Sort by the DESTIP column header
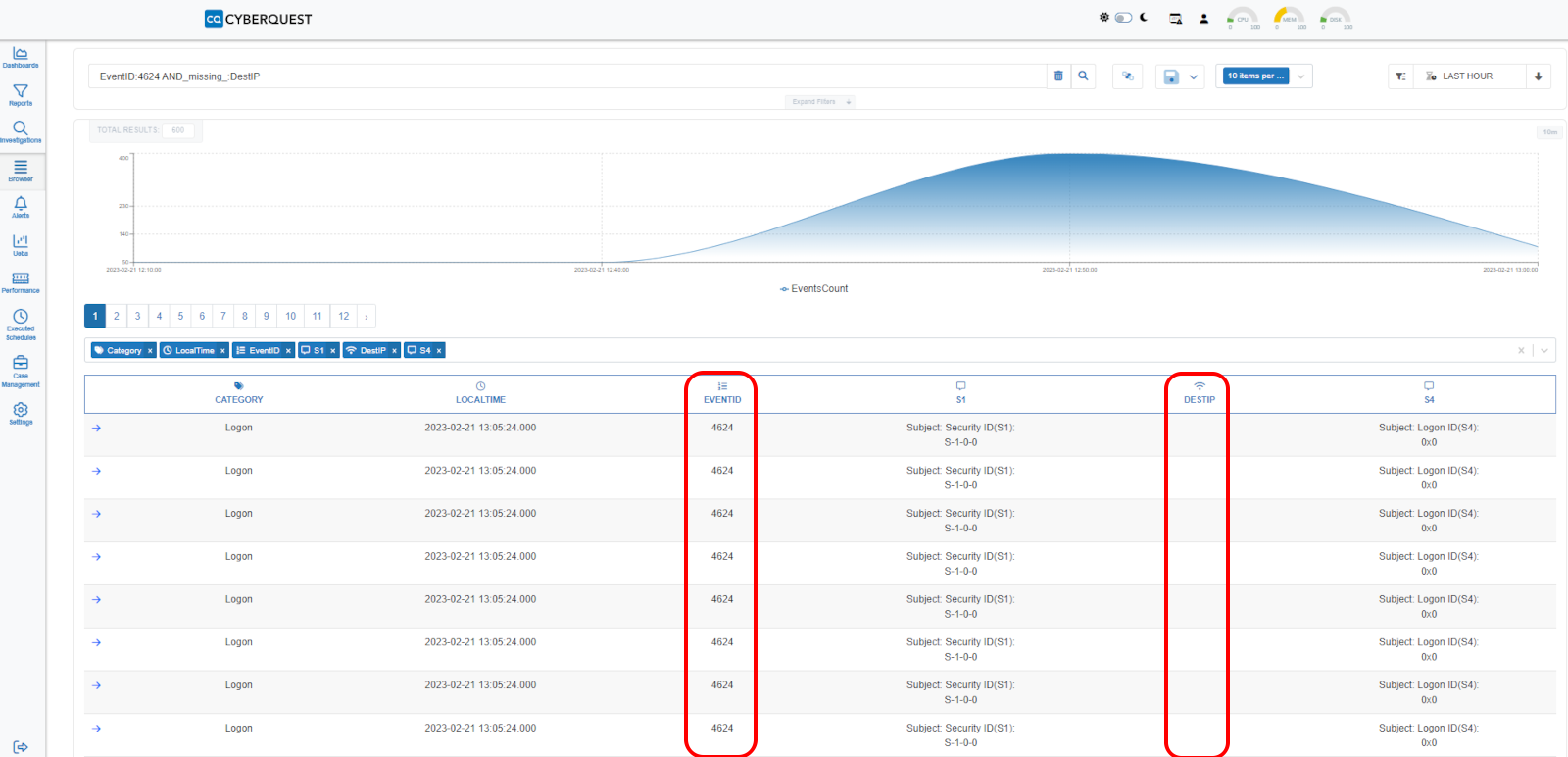The image size is (1568, 757). (1200, 394)
